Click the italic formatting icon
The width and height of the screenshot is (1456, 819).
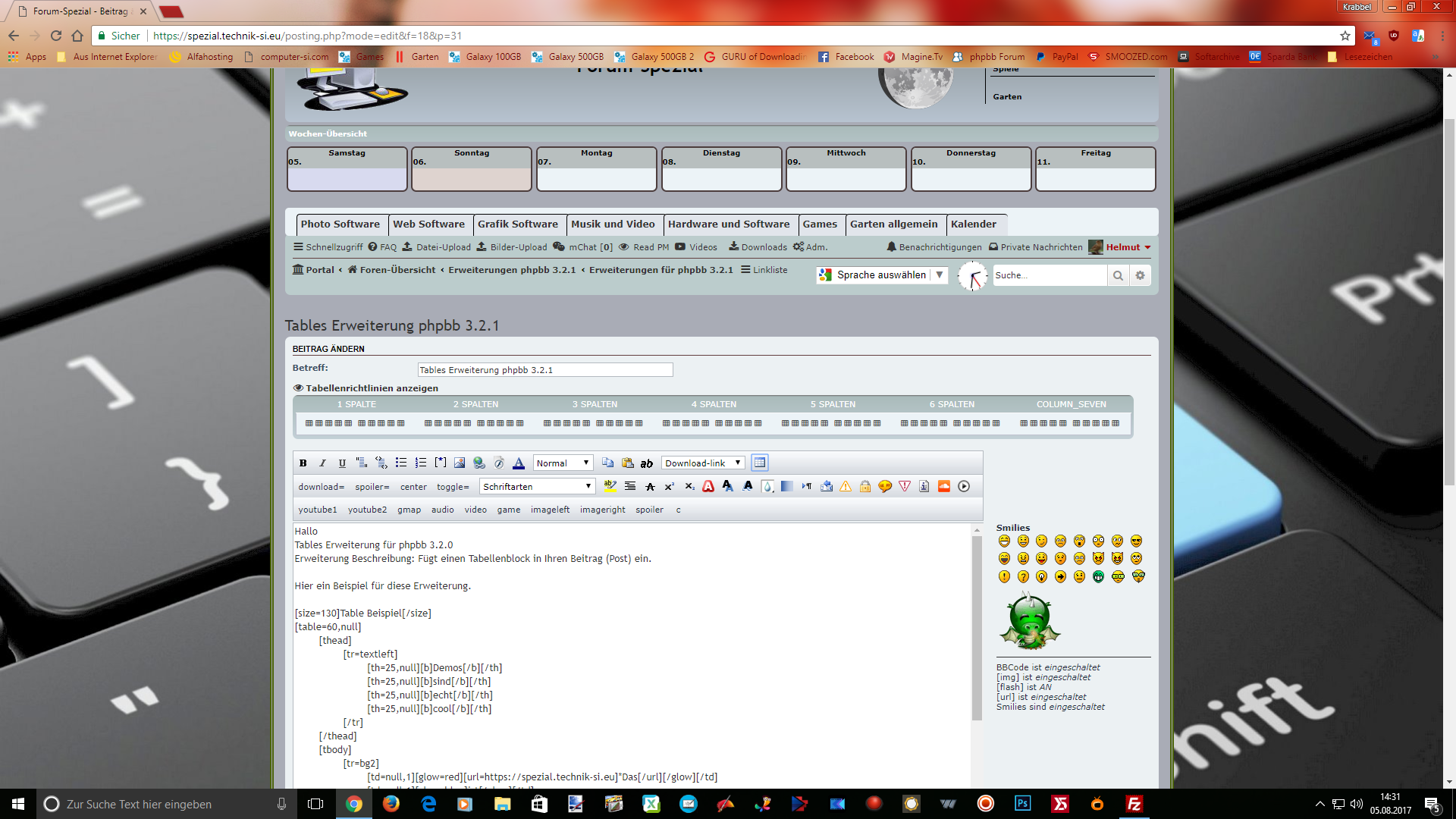322,463
